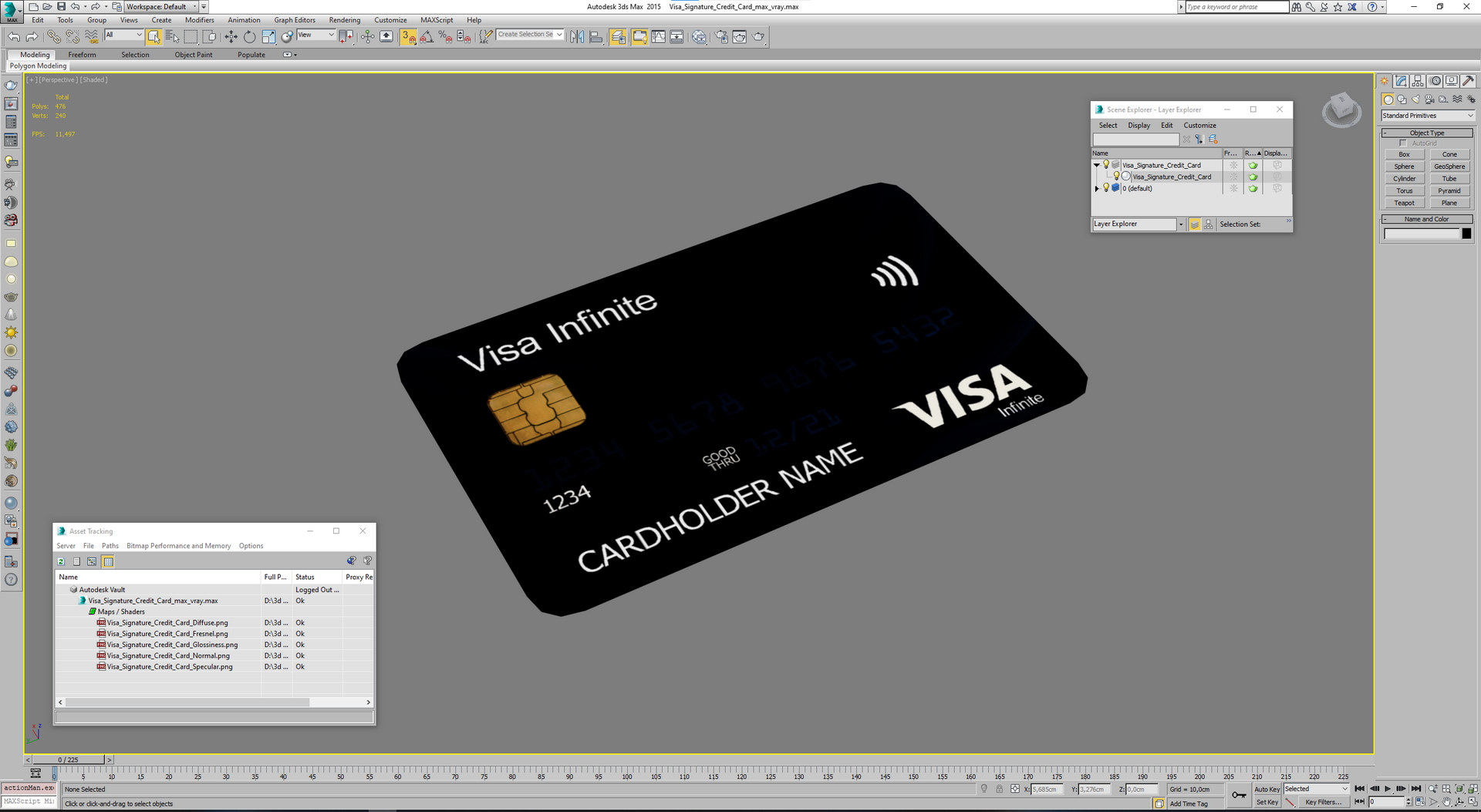Viewport: 1481px width, 812px height.
Task: Switch to the Freeform ribbon tab
Action: 82,55
